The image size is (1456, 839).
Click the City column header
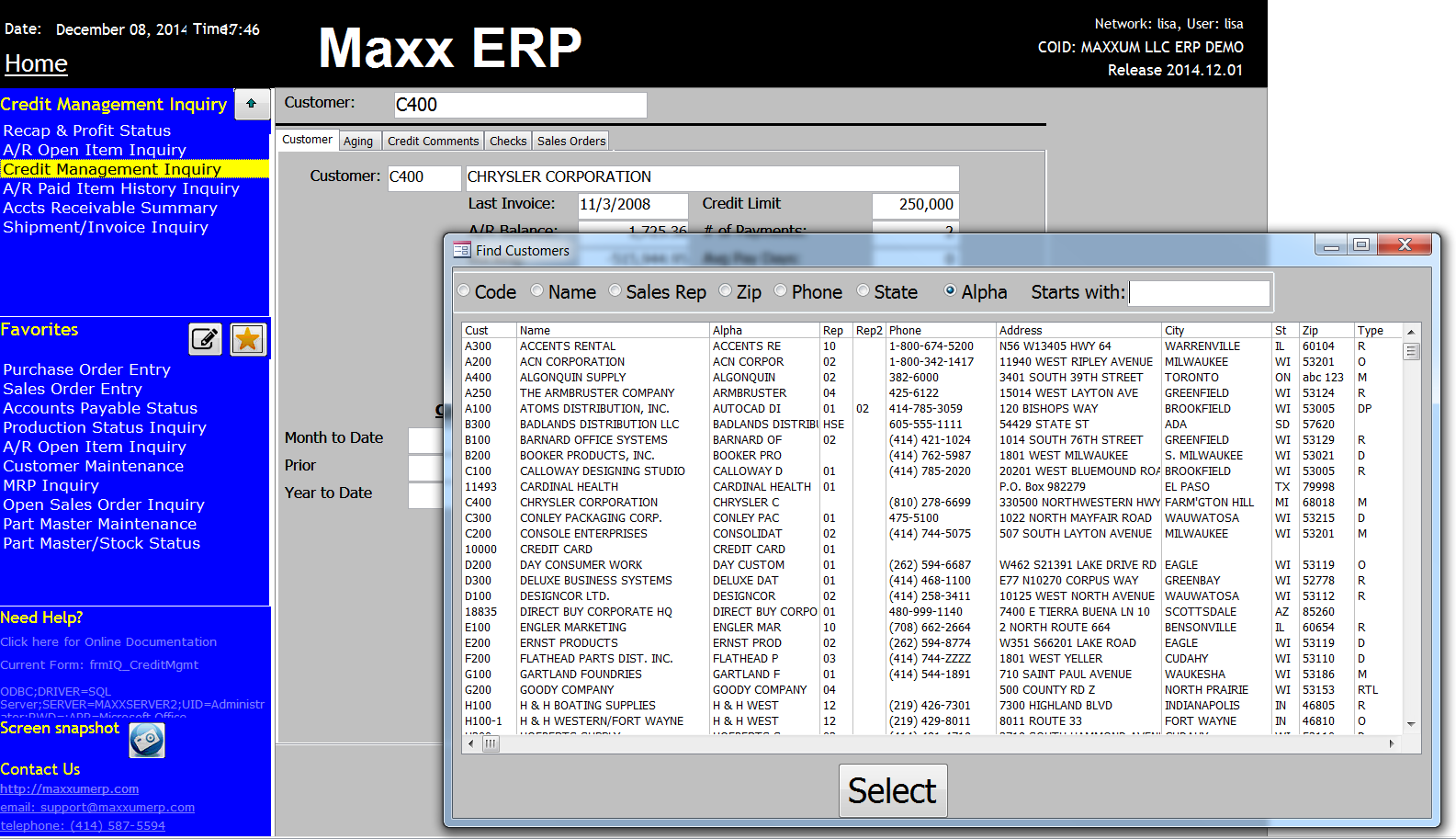point(1217,331)
